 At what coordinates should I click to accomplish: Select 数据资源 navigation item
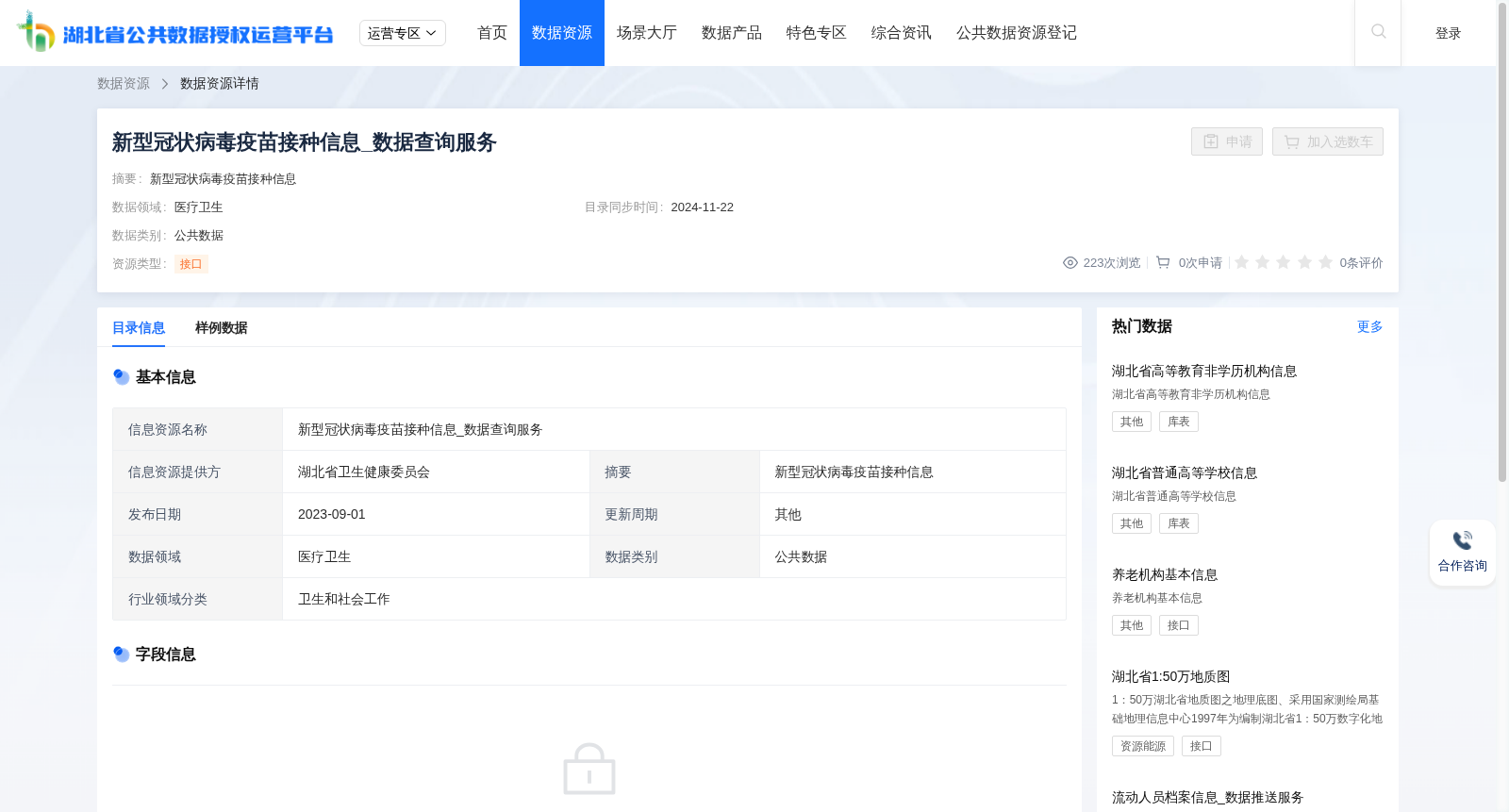562,33
